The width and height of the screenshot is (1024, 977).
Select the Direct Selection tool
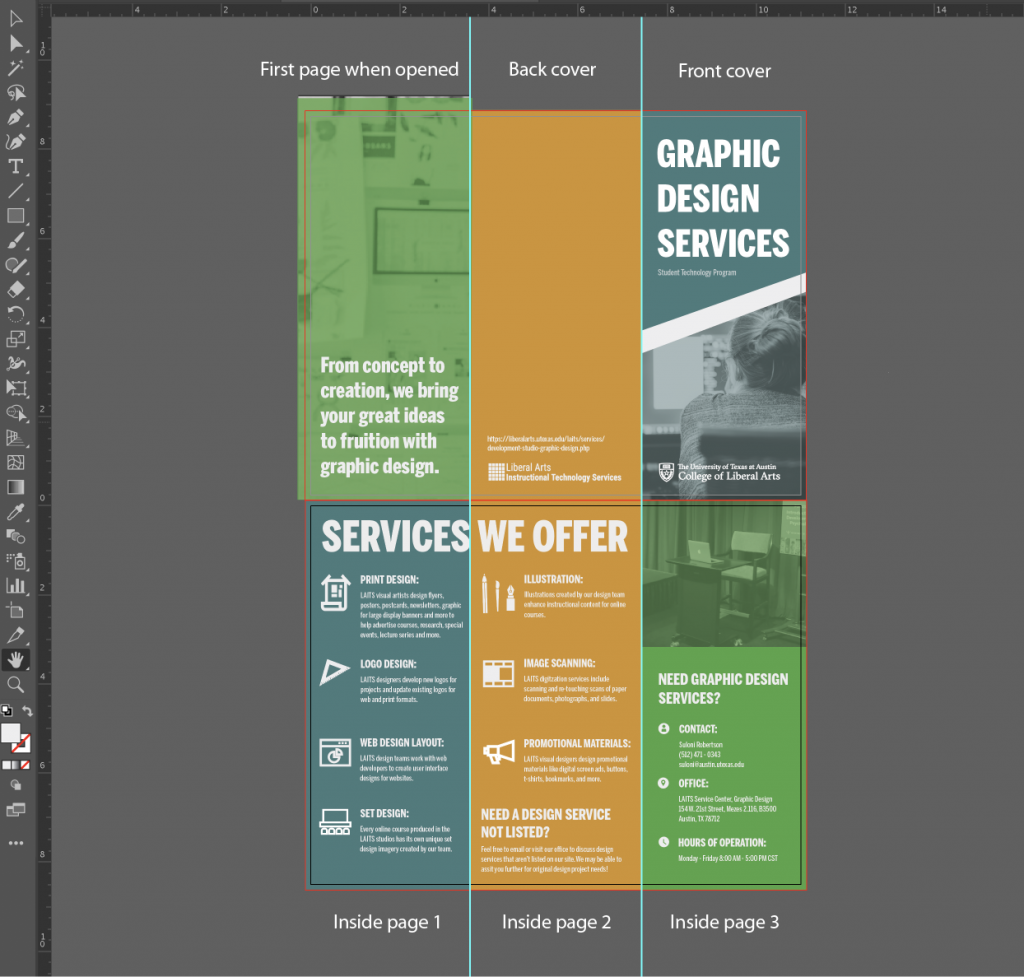coord(16,43)
